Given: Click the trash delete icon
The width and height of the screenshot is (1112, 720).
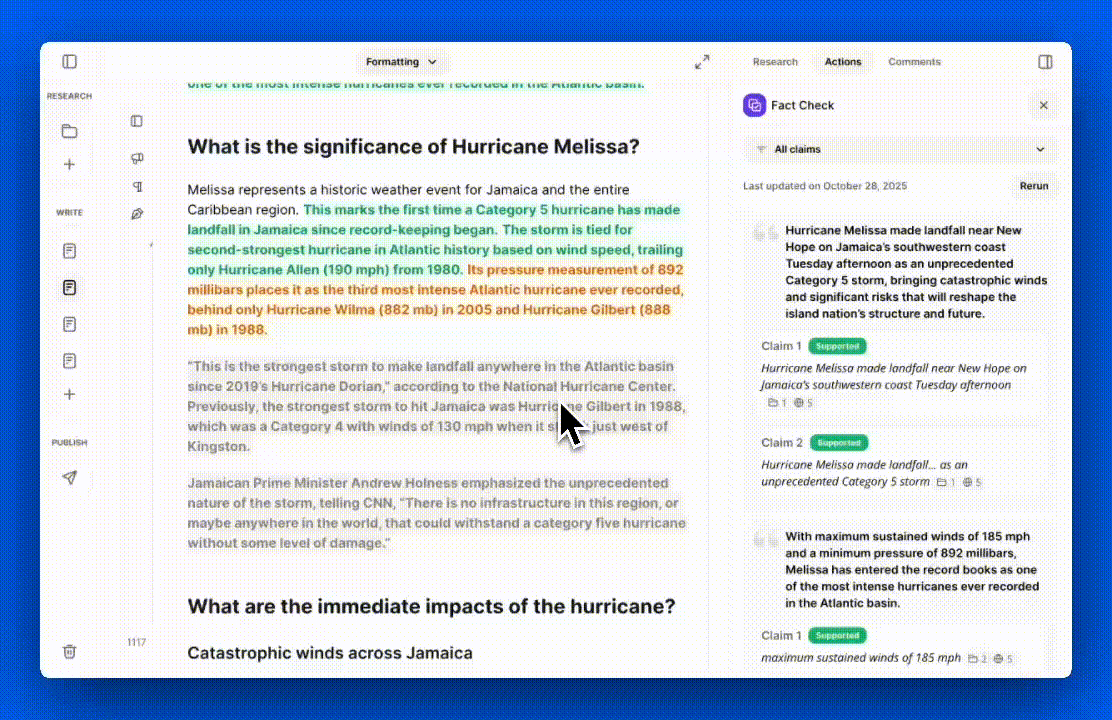Looking at the screenshot, I should coord(70,651).
